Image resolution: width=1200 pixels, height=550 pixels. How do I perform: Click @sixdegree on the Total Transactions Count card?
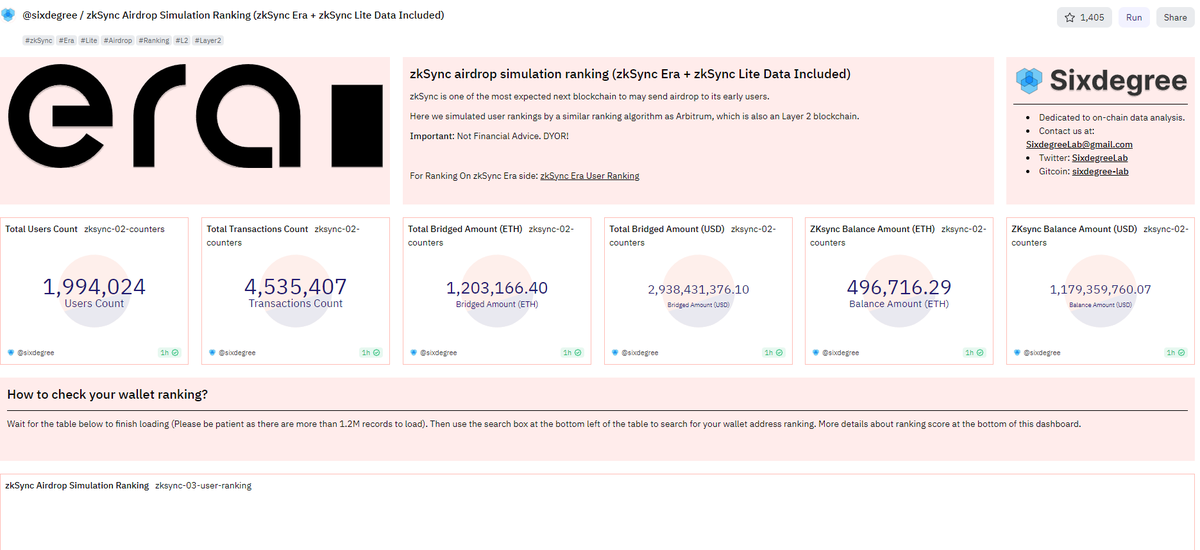point(237,353)
